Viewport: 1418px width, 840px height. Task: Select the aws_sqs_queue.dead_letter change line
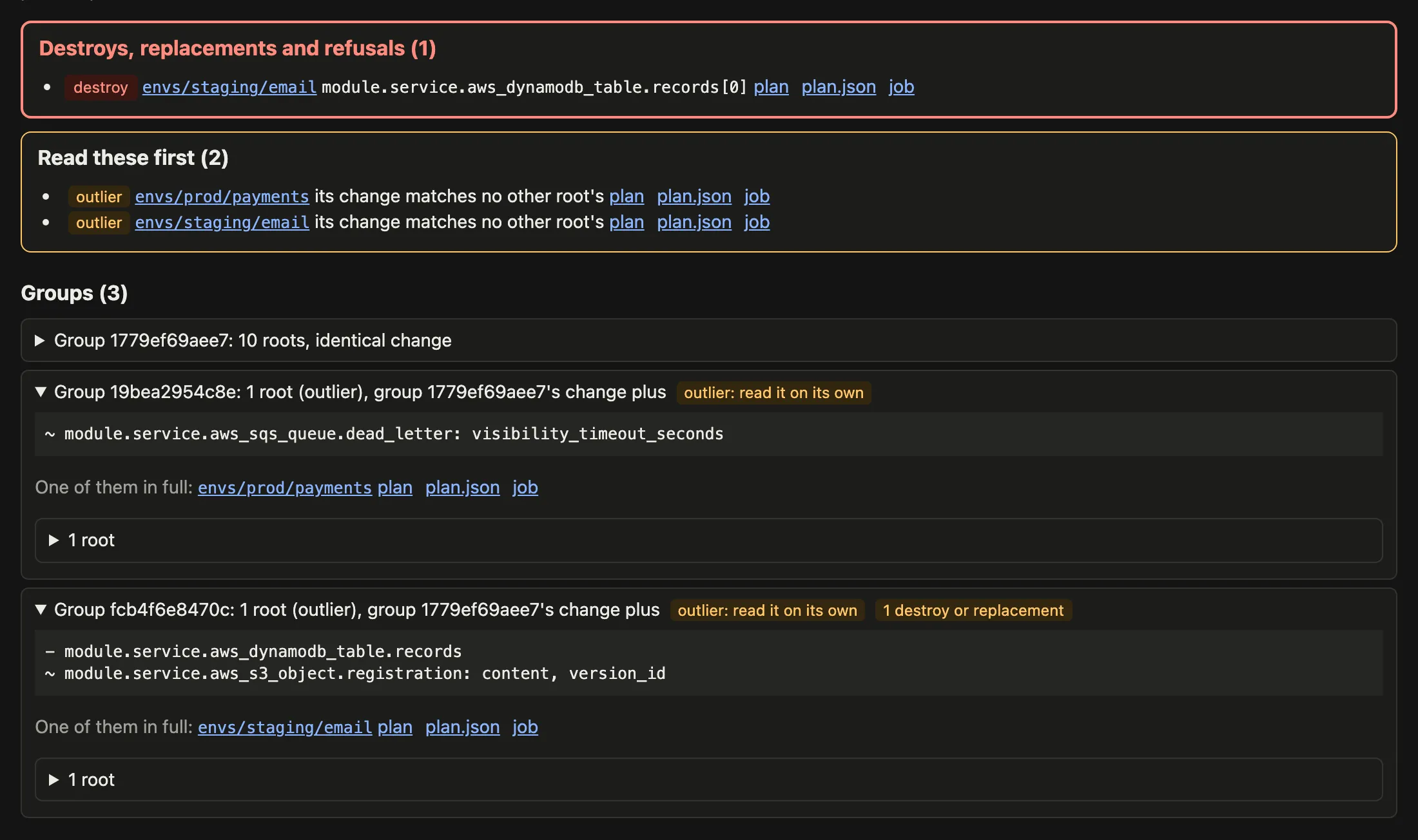tap(384, 434)
